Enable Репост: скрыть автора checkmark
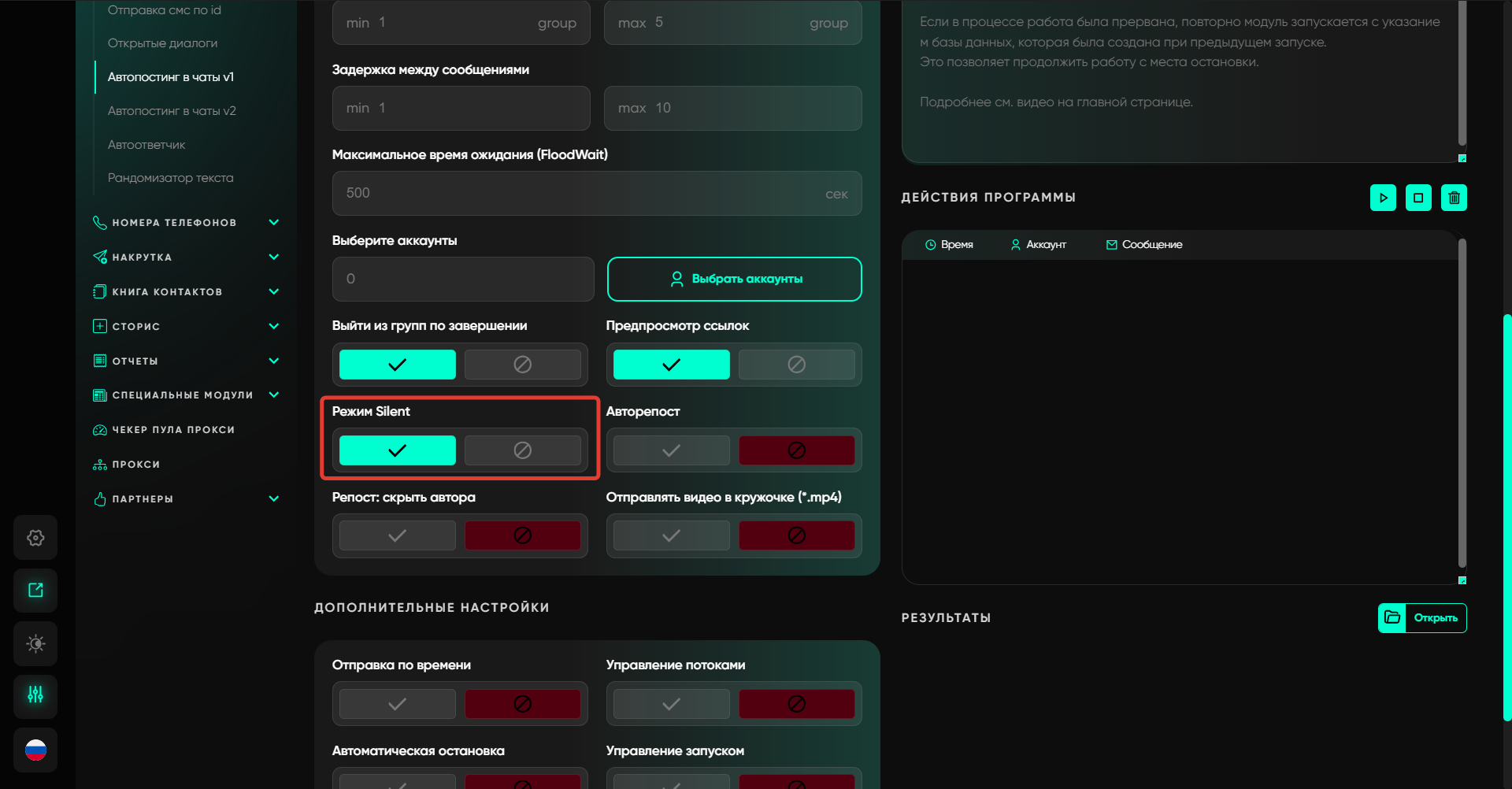 397,536
